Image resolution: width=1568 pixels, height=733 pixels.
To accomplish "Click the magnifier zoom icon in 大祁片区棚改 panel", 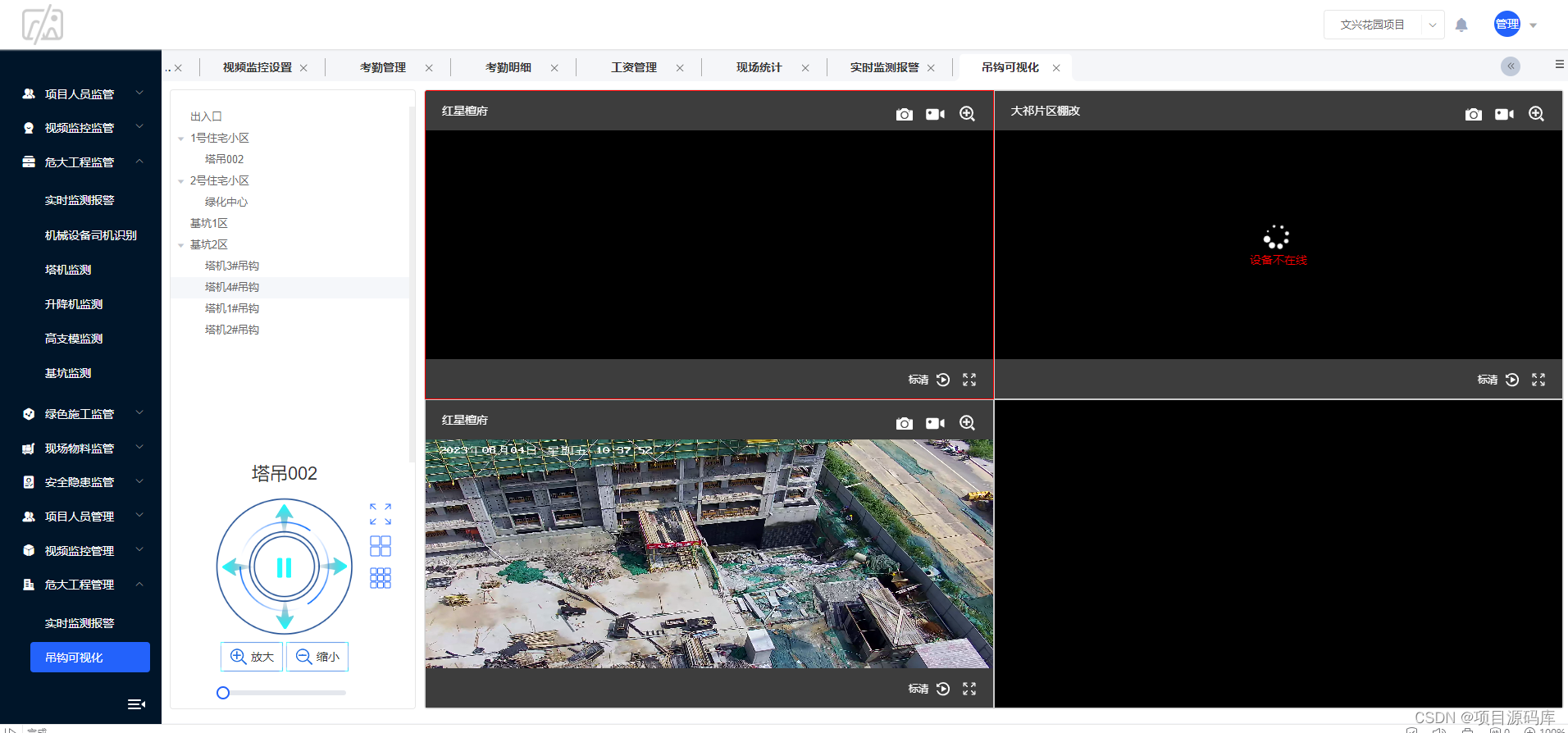I will coord(1536,114).
